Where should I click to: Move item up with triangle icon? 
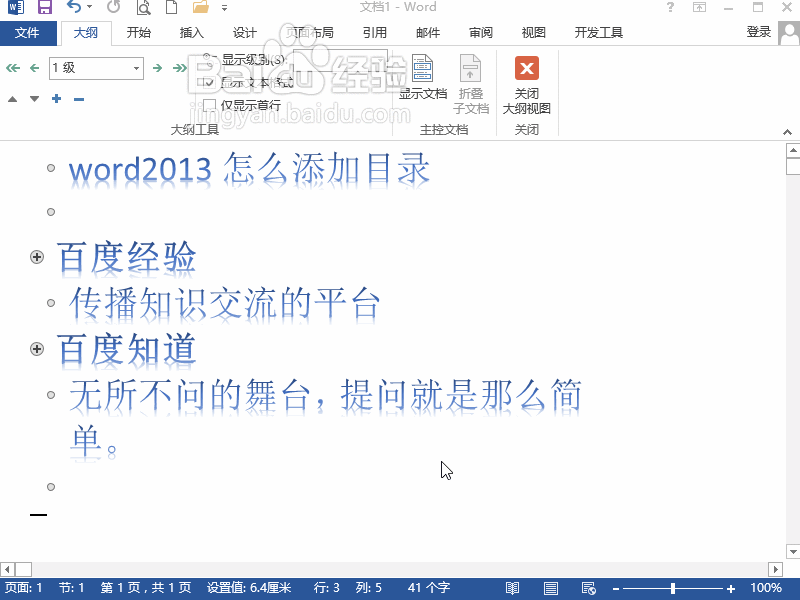[13, 99]
